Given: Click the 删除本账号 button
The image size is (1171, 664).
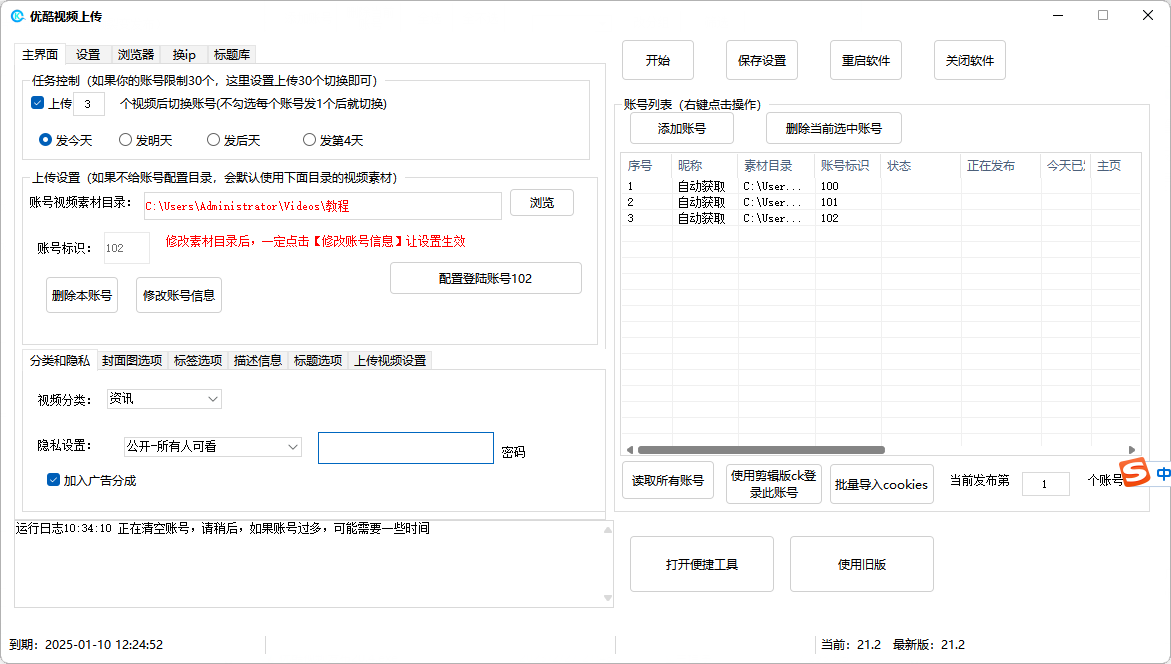Looking at the screenshot, I should [x=82, y=295].
